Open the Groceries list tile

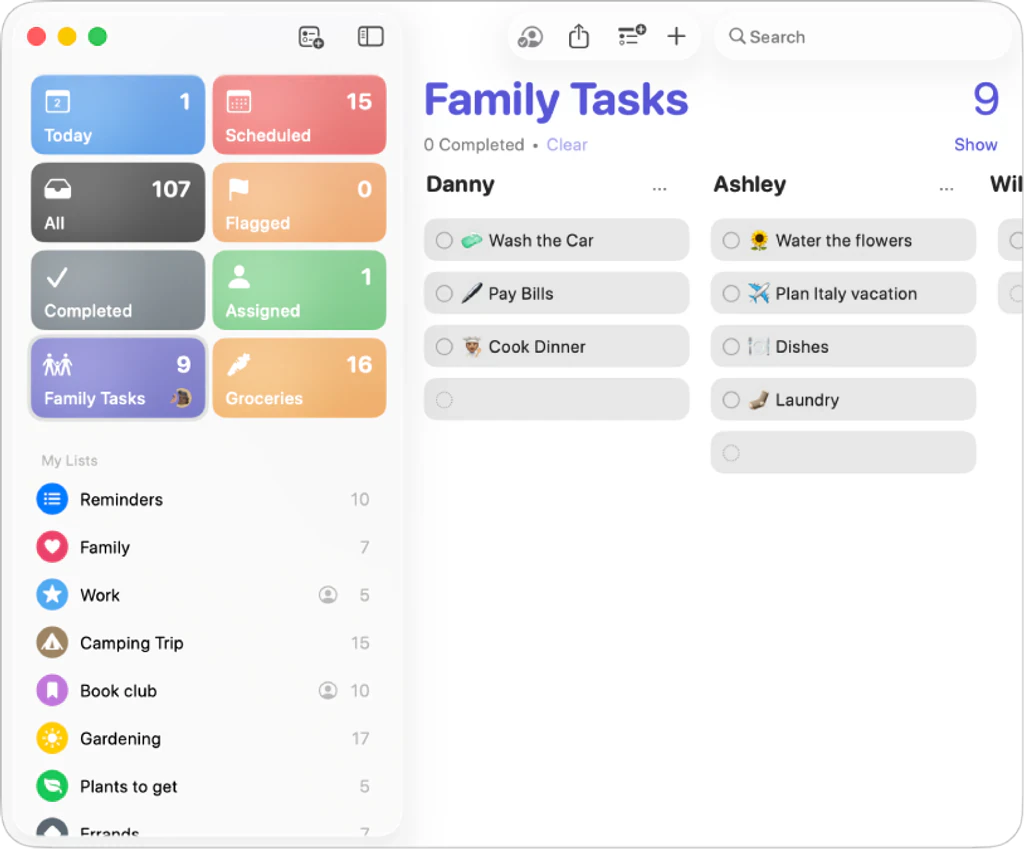(299, 378)
